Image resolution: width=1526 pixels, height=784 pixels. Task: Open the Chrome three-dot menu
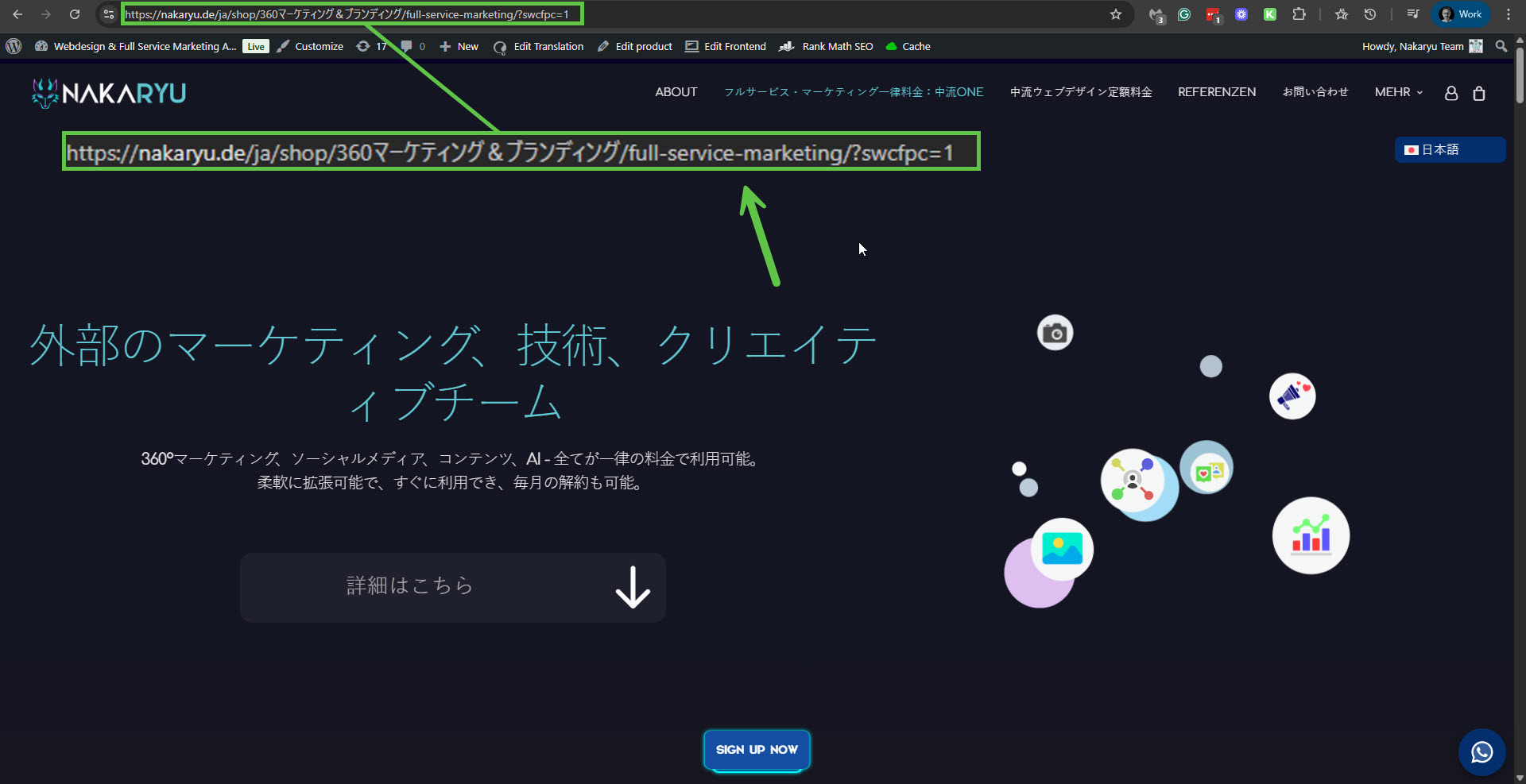(x=1509, y=14)
